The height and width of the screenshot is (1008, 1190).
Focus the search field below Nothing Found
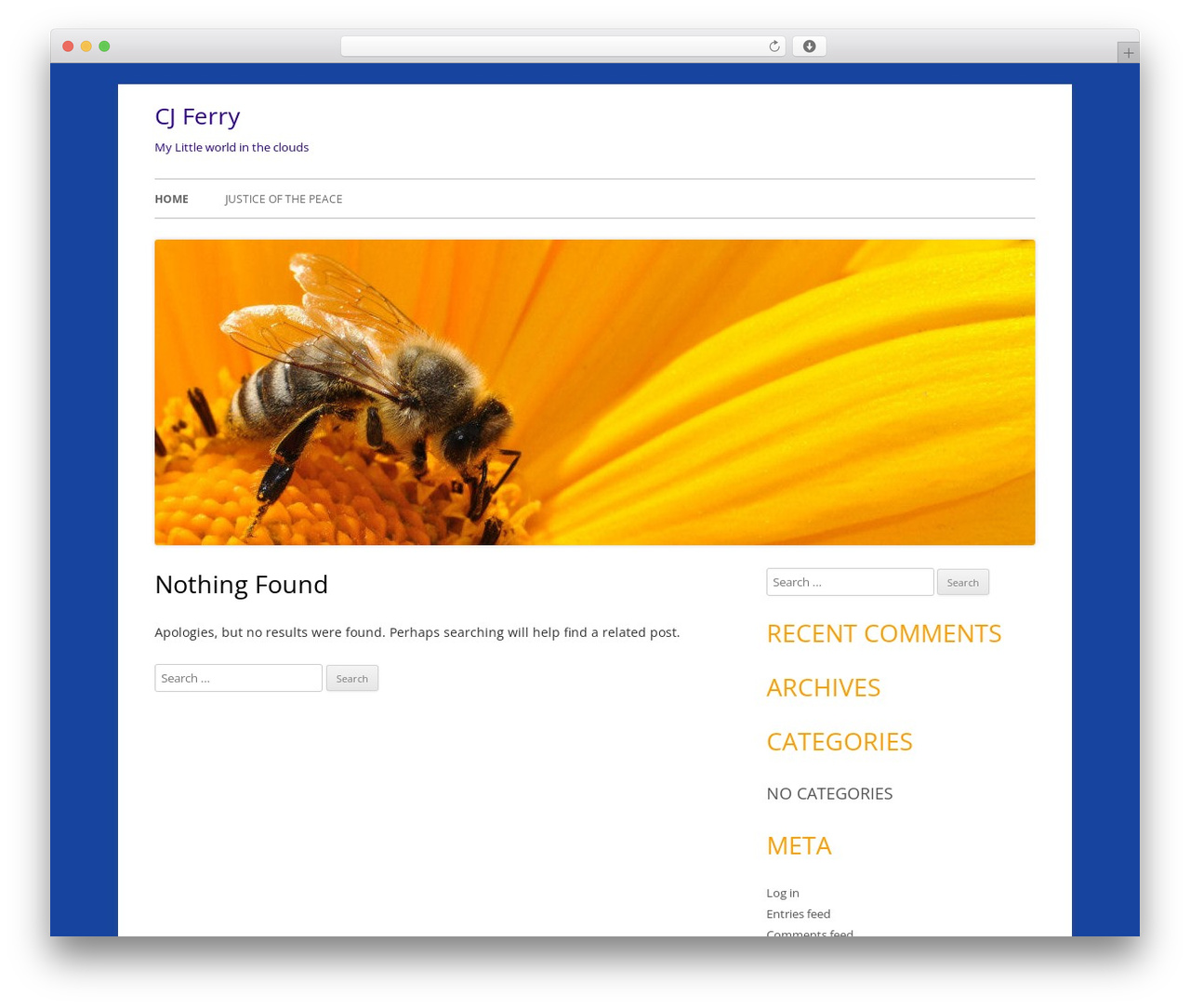238,678
